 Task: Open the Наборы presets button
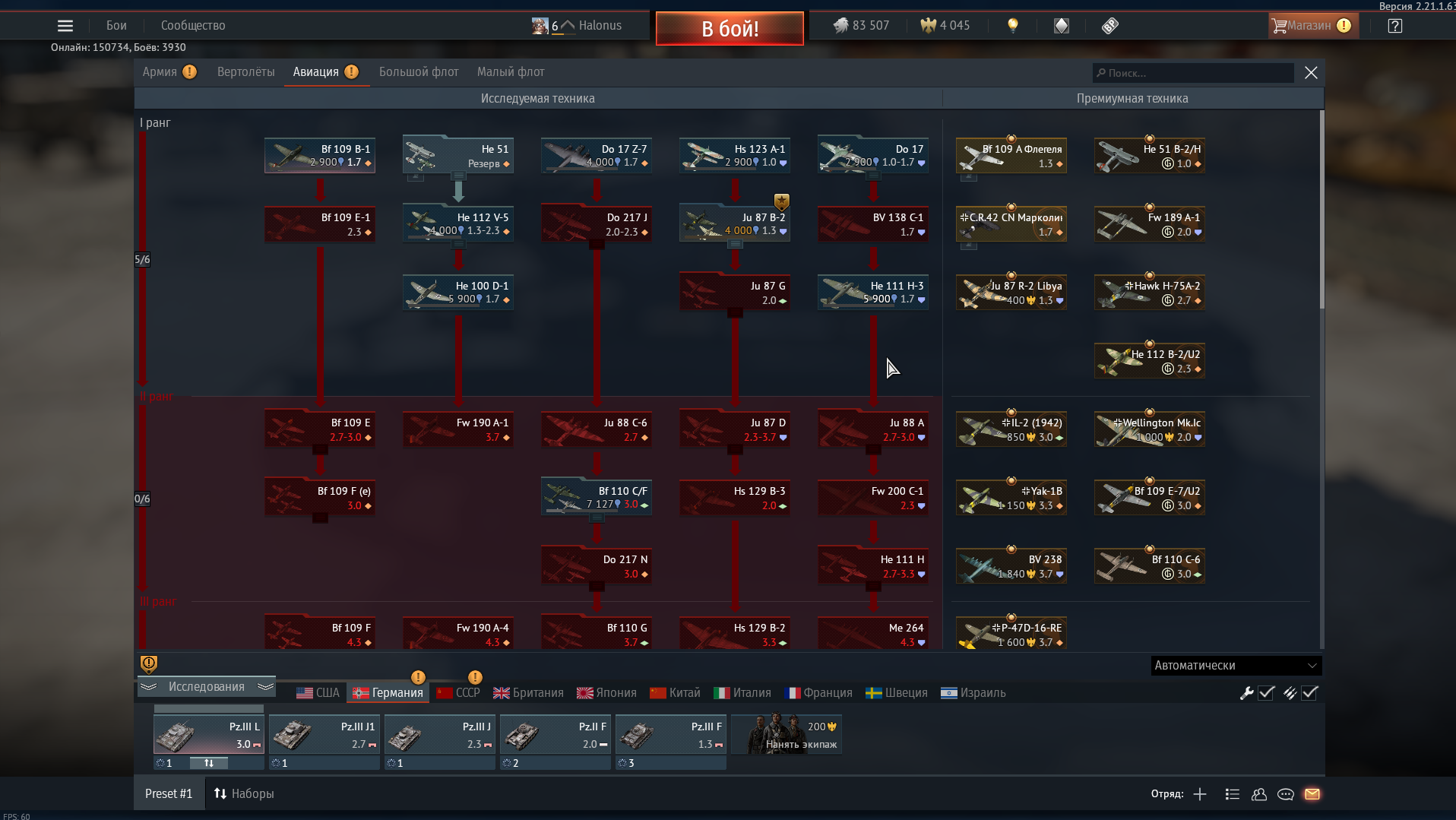tap(244, 794)
